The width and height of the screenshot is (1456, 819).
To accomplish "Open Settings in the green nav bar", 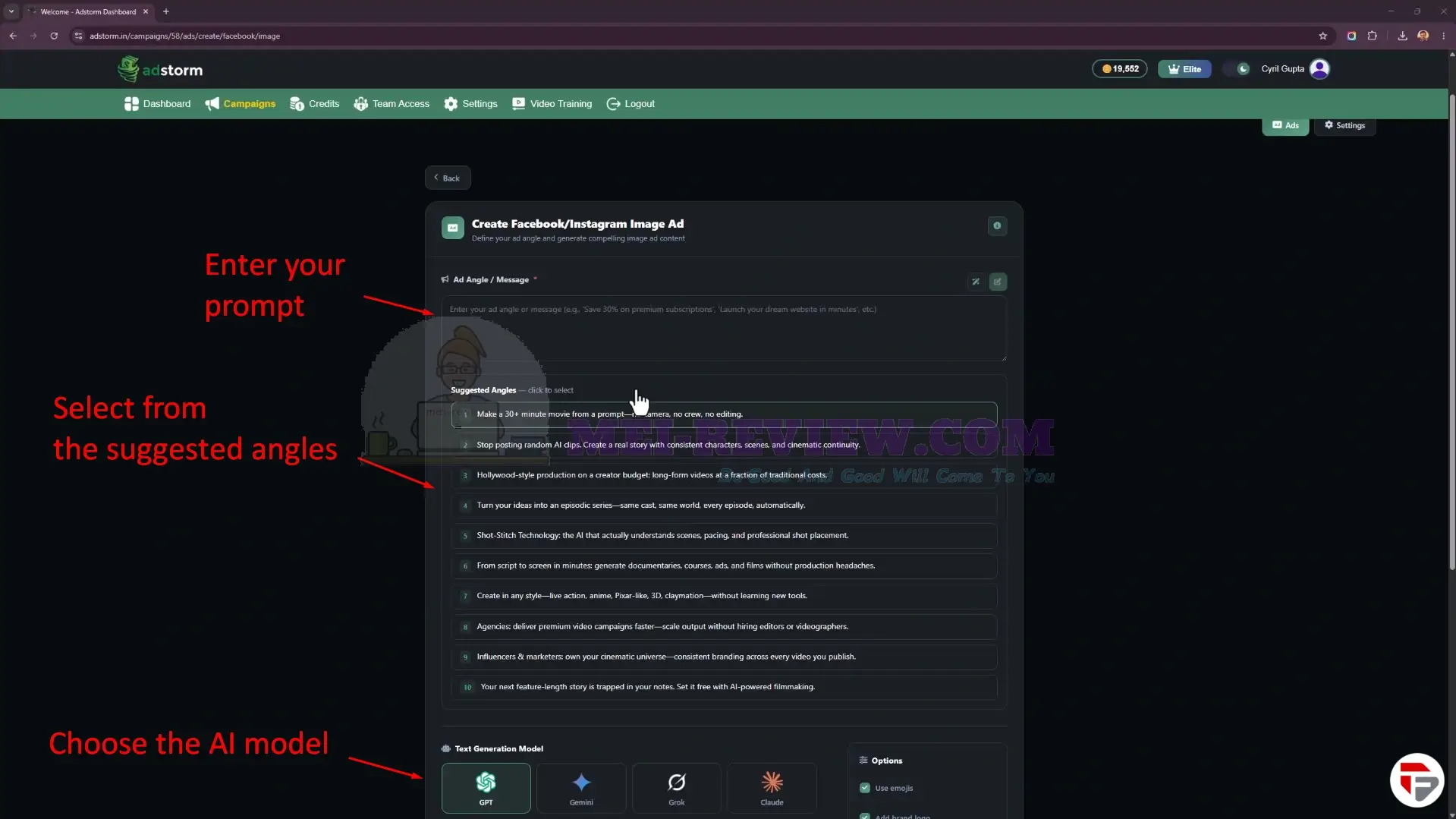I will click(x=470, y=104).
